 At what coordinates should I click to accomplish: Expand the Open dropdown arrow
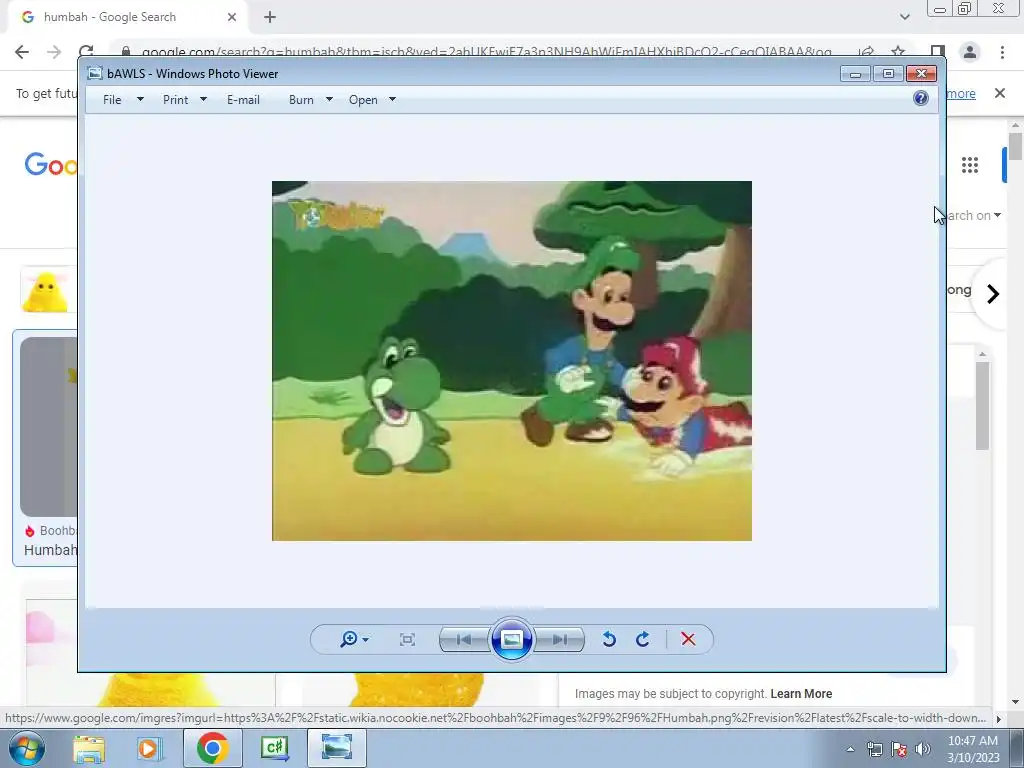(x=392, y=99)
